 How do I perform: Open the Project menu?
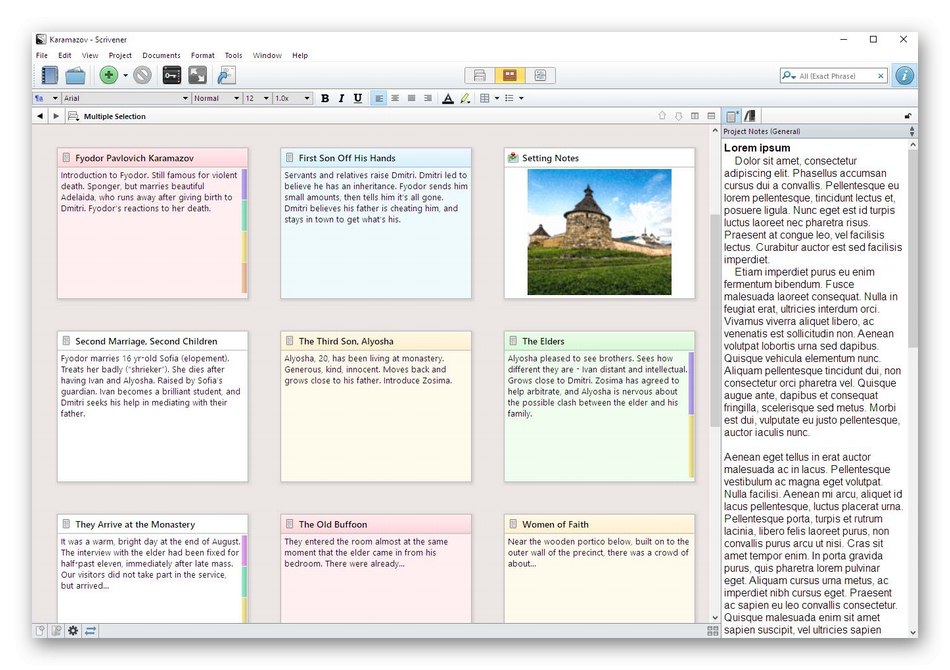click(120, 55)
